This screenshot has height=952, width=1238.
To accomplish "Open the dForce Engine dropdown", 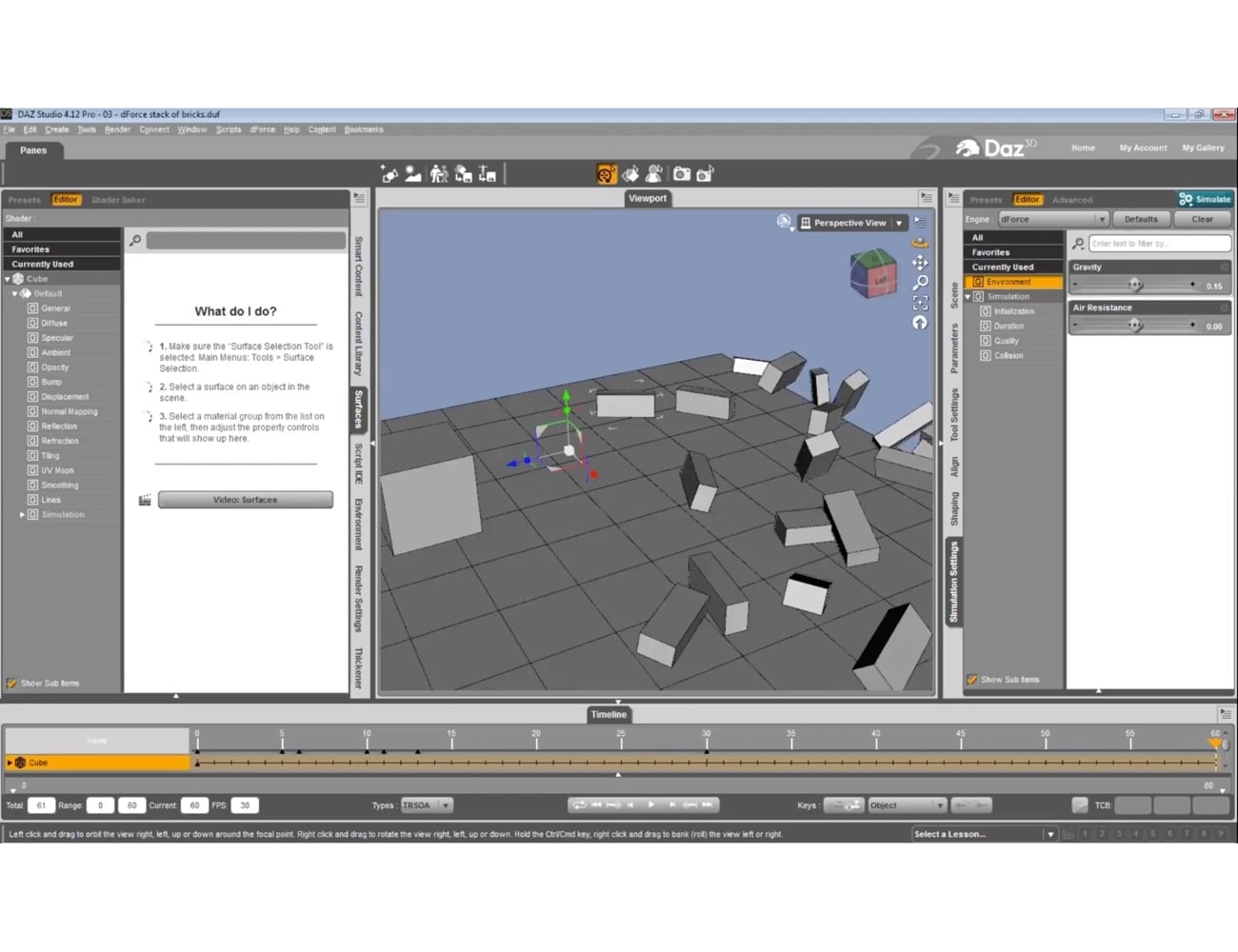I will (x=1052, y=219).
